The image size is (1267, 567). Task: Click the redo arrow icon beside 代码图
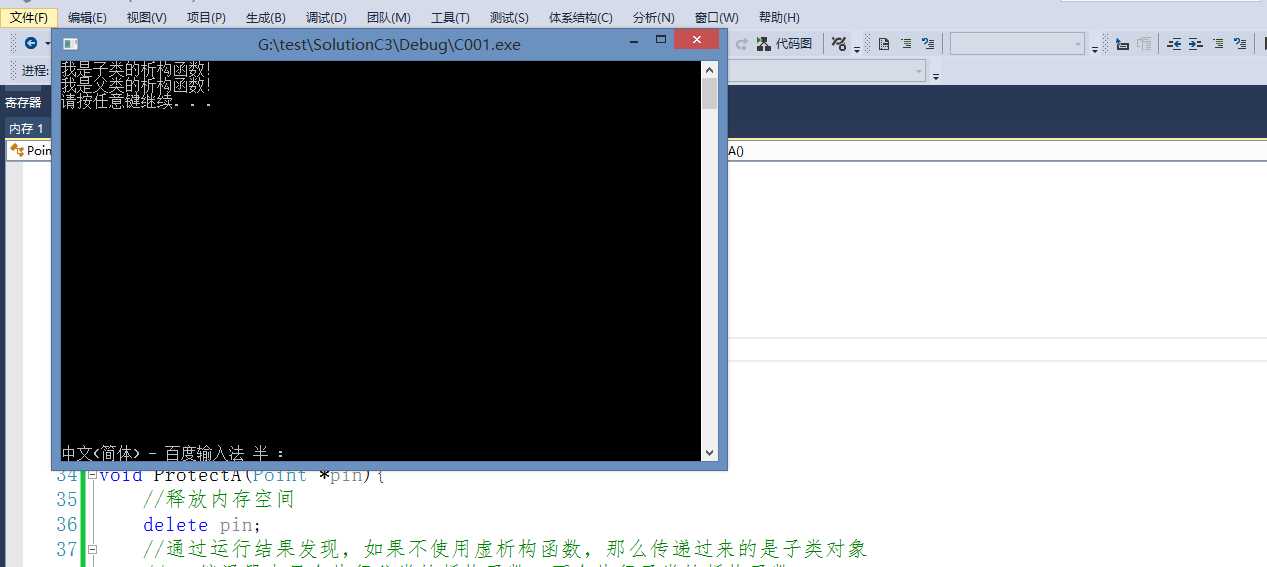(742, 43)
